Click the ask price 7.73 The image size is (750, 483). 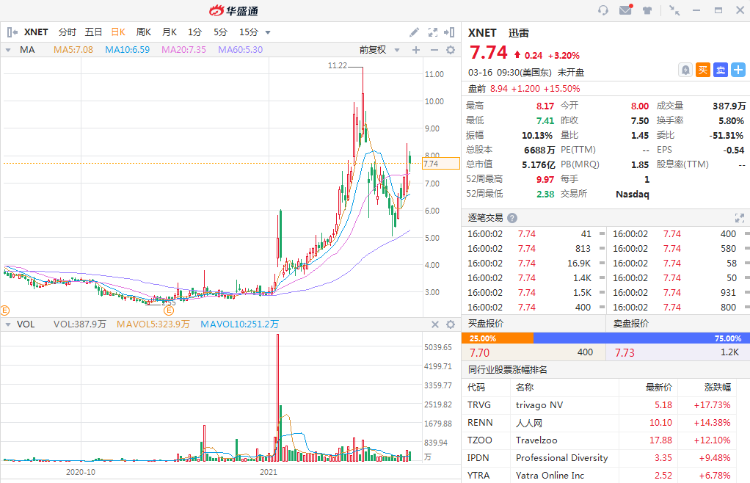point(624,353)
